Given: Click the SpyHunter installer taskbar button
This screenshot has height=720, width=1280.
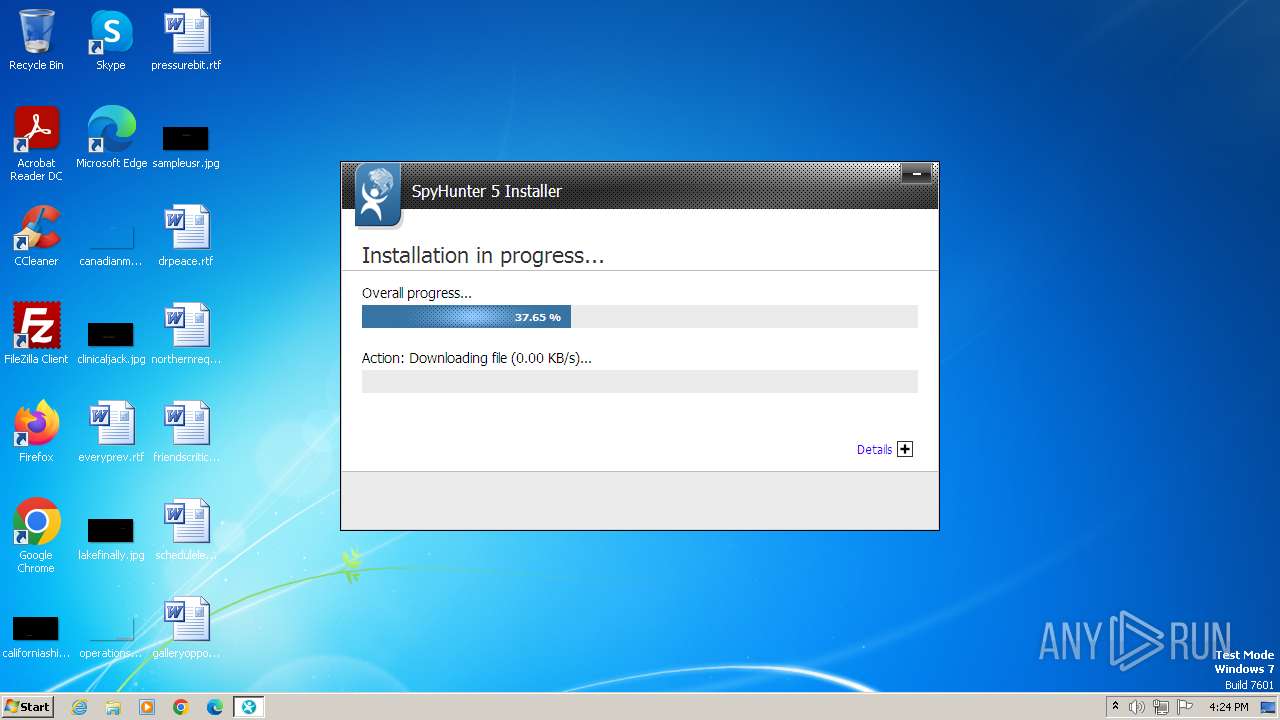Looking at the screenshot, I should point(249,707).
